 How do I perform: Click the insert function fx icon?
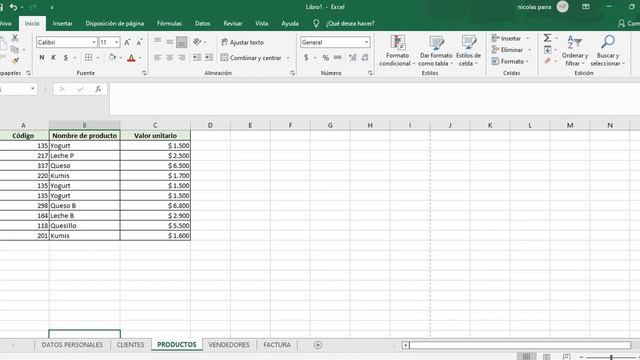coord(98,89)
